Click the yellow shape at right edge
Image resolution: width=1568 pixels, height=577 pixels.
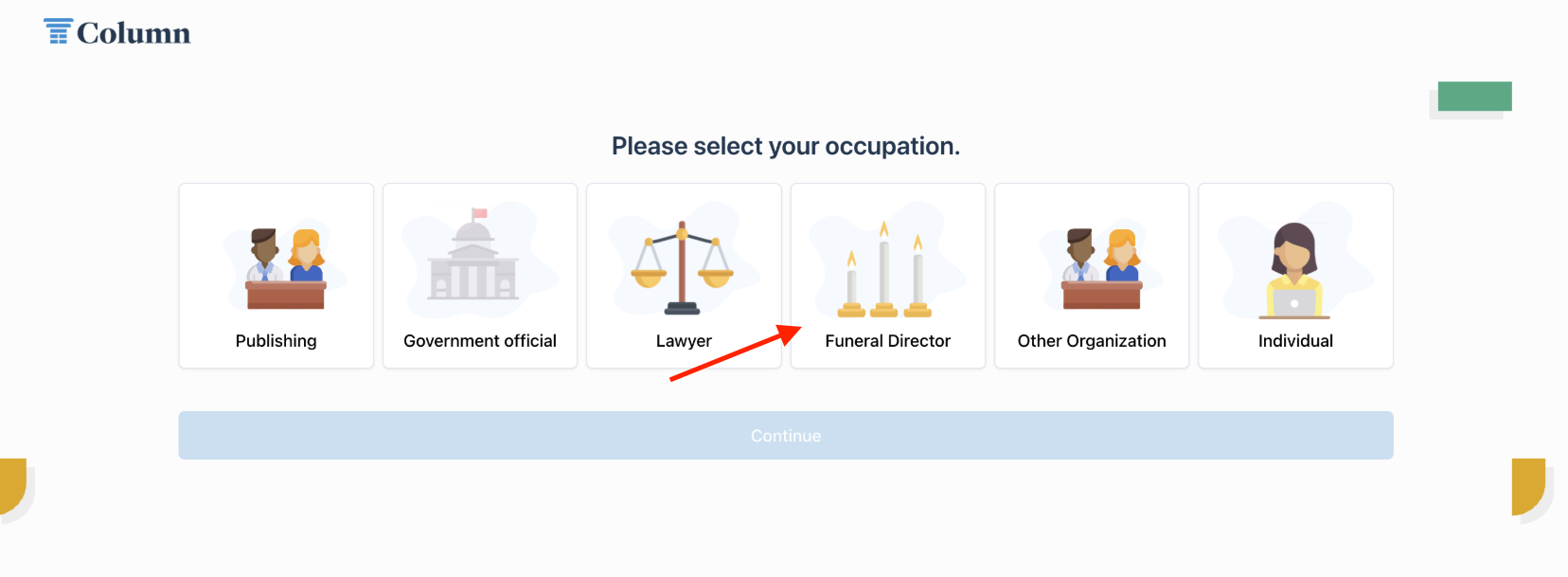click(x=1528, y=487)
